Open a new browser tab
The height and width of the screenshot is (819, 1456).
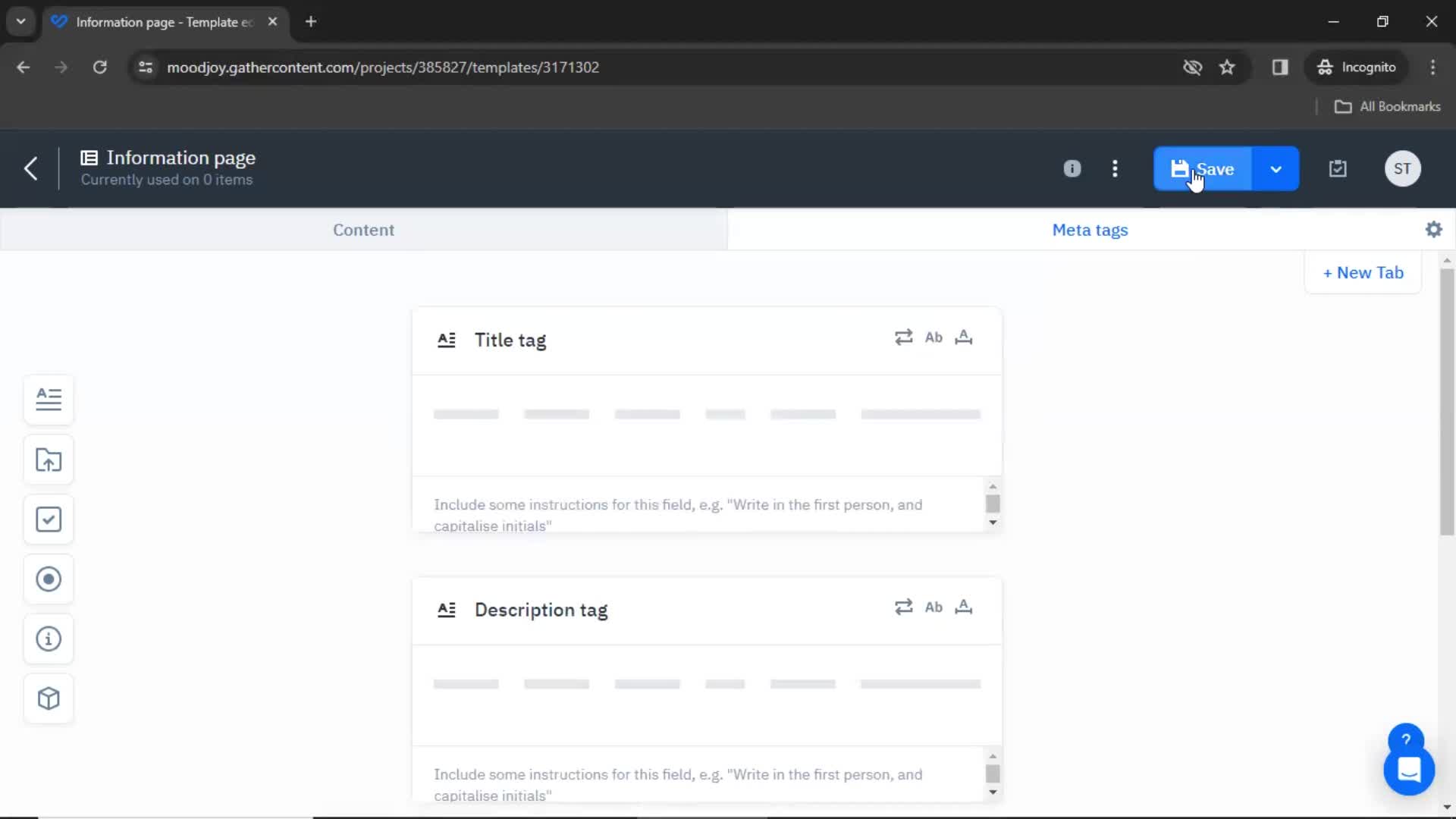(310, 22)
